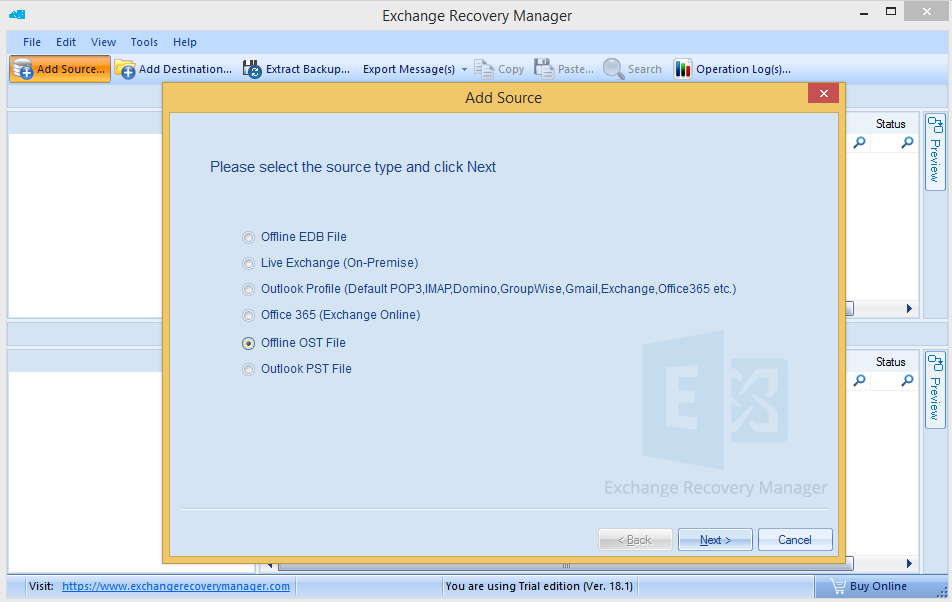Click the Copy toolbar icon
952x602 pixels.
tap(484, 69)
